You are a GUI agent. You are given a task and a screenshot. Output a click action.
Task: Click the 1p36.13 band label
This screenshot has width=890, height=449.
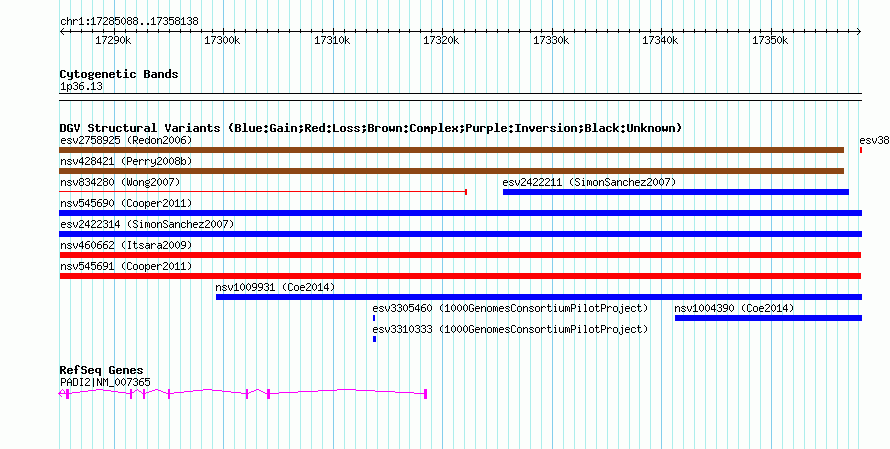pos(81,86)
